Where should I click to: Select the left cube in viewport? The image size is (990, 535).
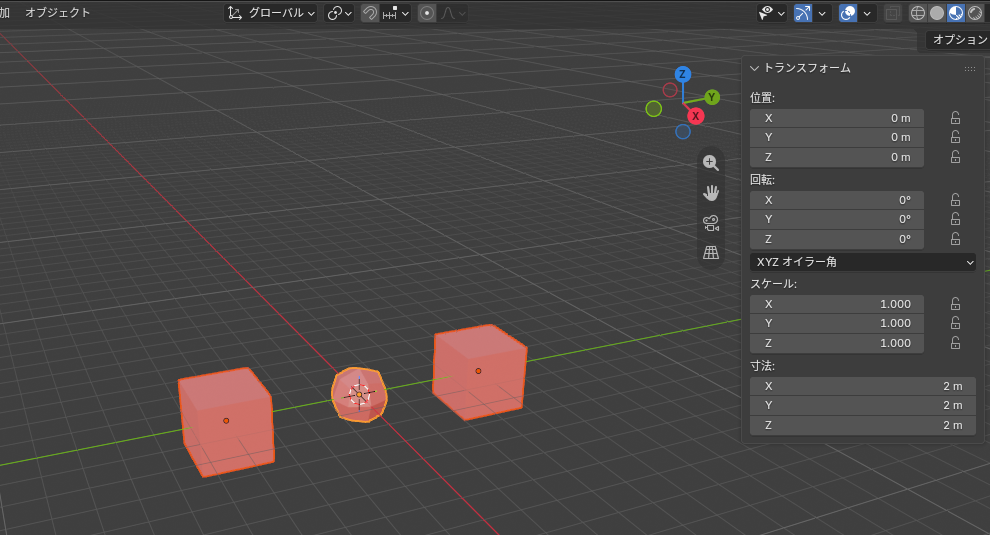pyautogui.click(x=226, y=421)
